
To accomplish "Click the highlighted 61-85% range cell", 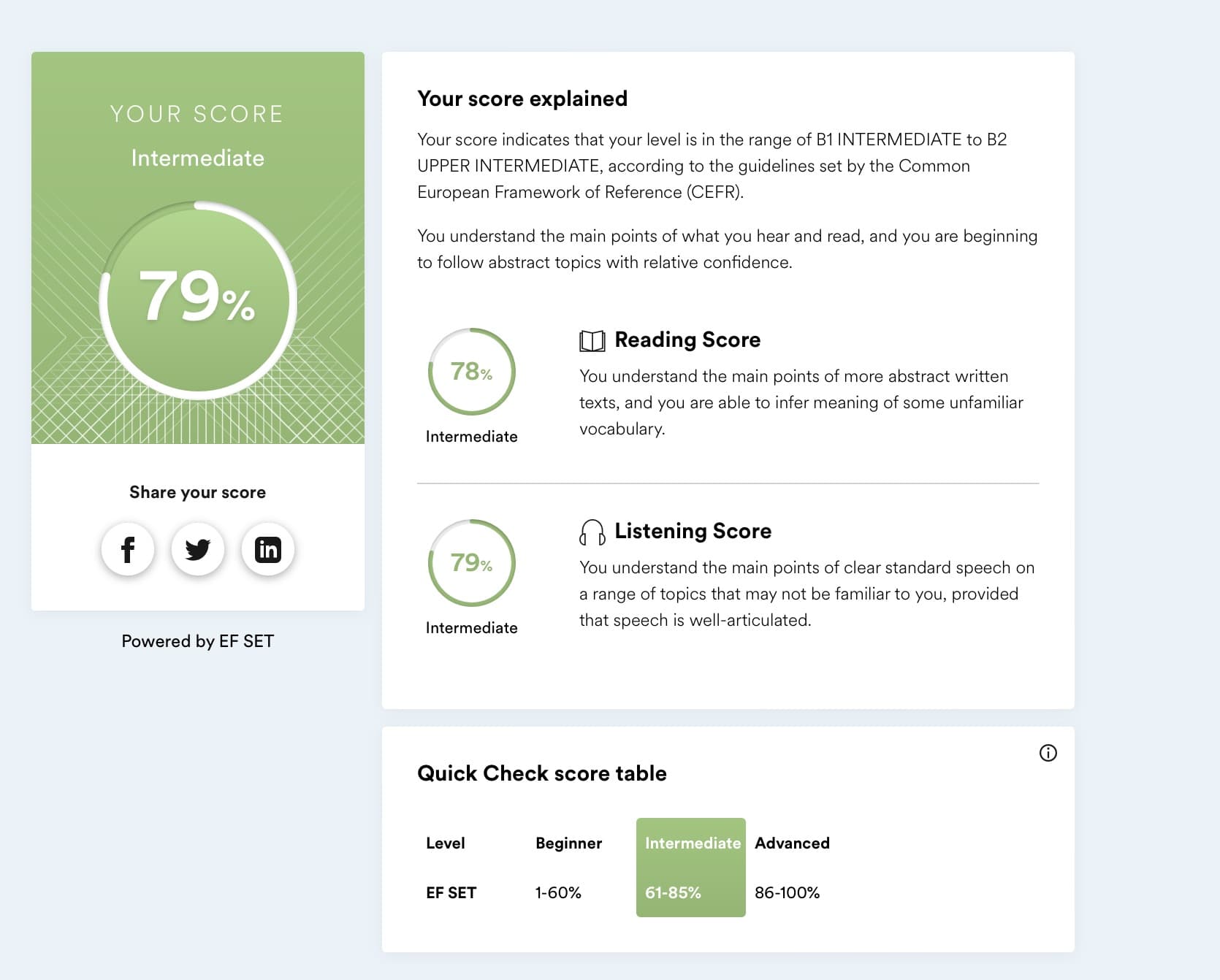I will [x=673, y=892].
